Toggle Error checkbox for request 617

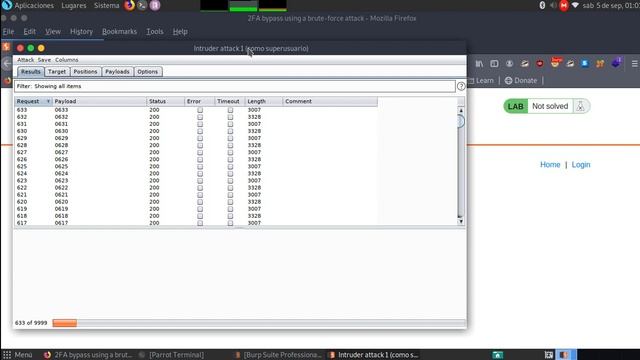(x=200, y=223)
